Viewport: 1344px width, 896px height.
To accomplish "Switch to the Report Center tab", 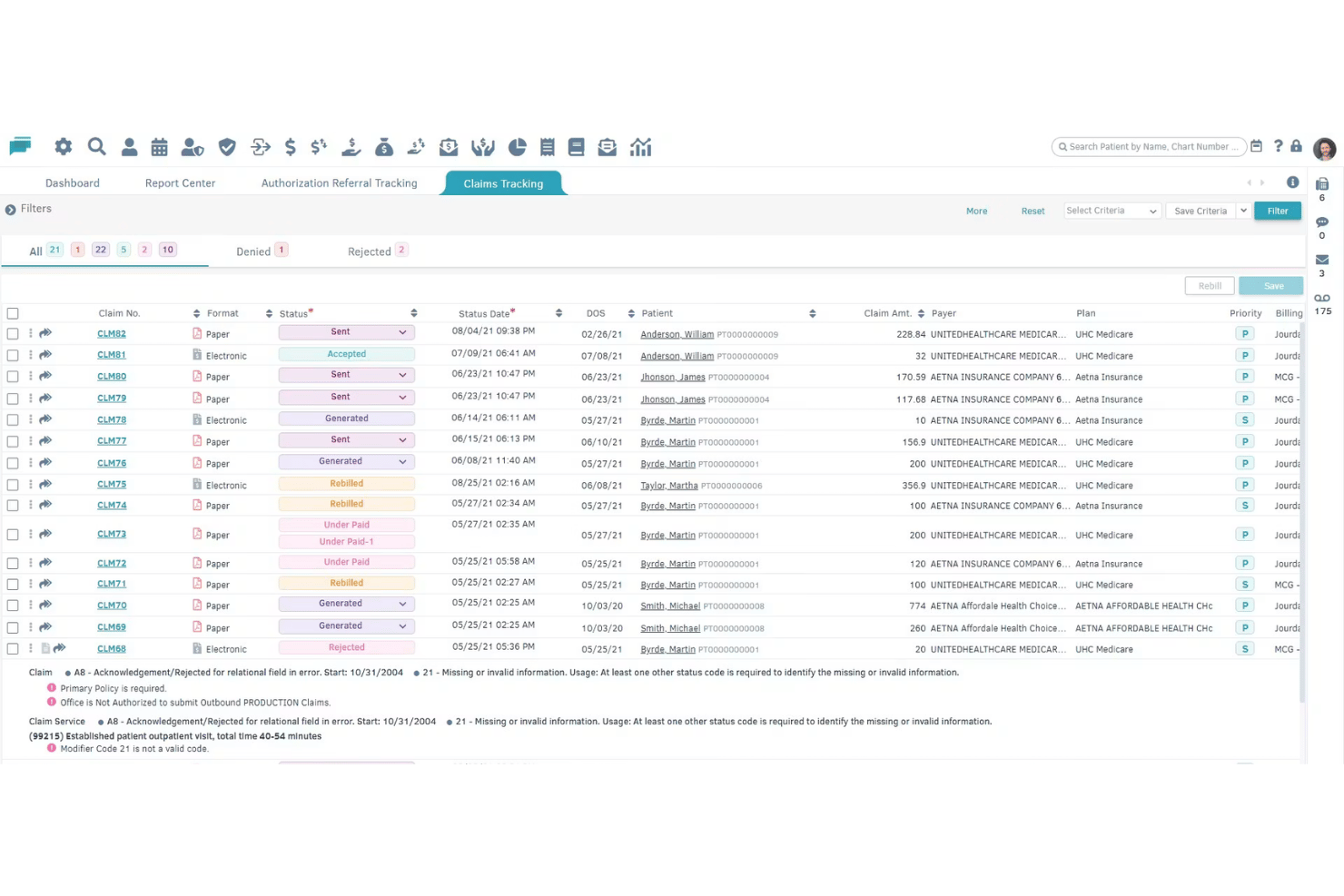I will 180,183.
